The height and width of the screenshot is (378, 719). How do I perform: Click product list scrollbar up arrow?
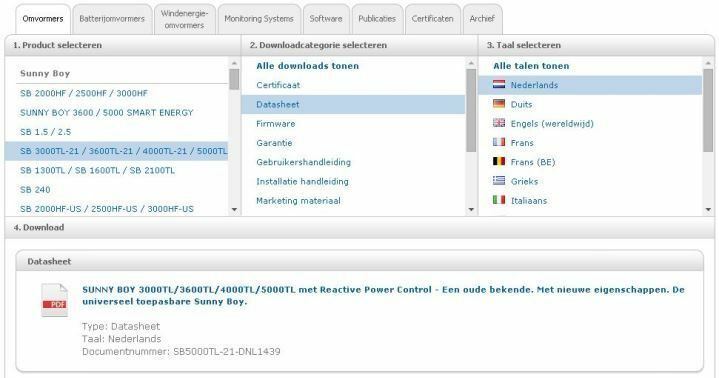pyautogui.click(x=234, y=63)
